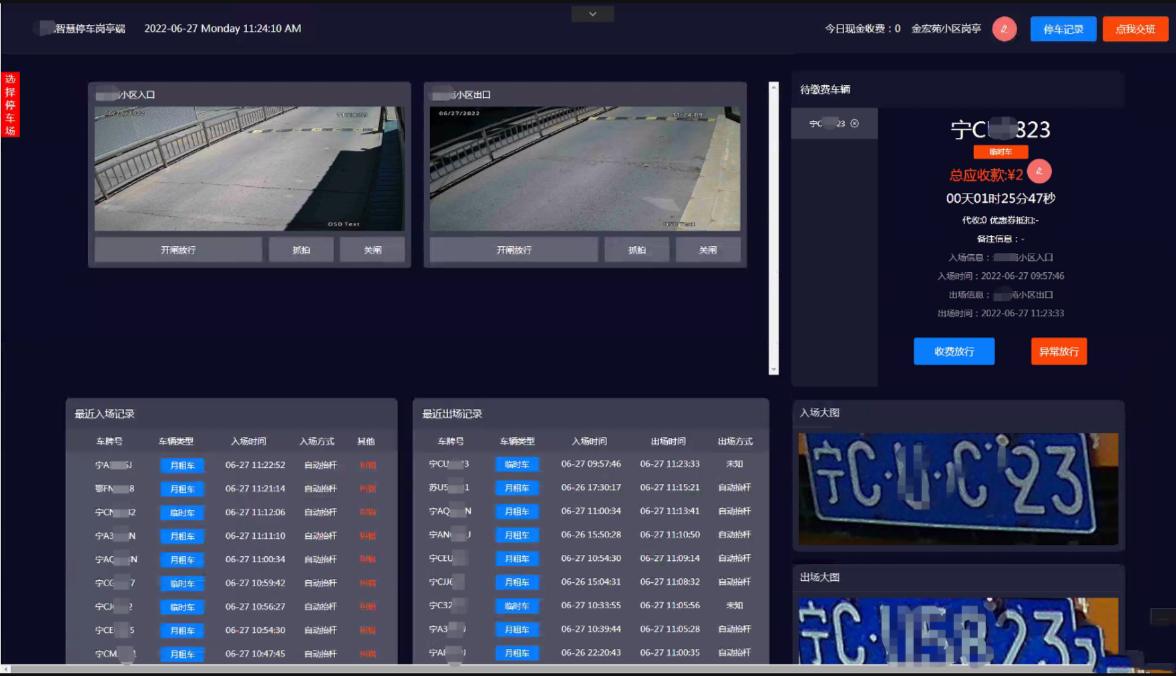Open the 选择停车场 side tab
Viewport: 1176px width, 676px height.
pos(10,104)
